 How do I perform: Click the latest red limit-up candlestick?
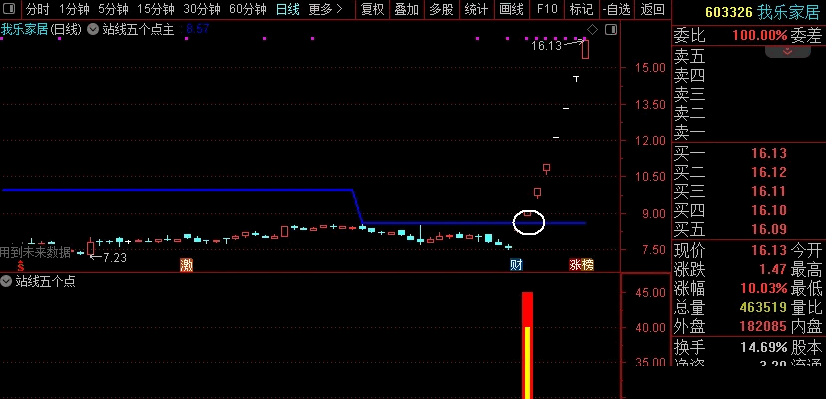pyautogui.click(x=585, y=50)
